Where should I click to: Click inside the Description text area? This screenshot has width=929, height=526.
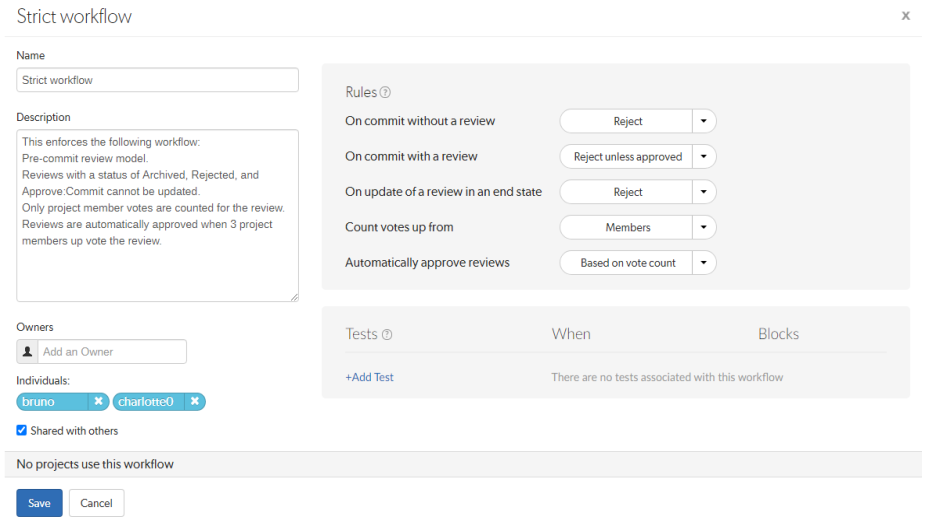tap(158, 216)
